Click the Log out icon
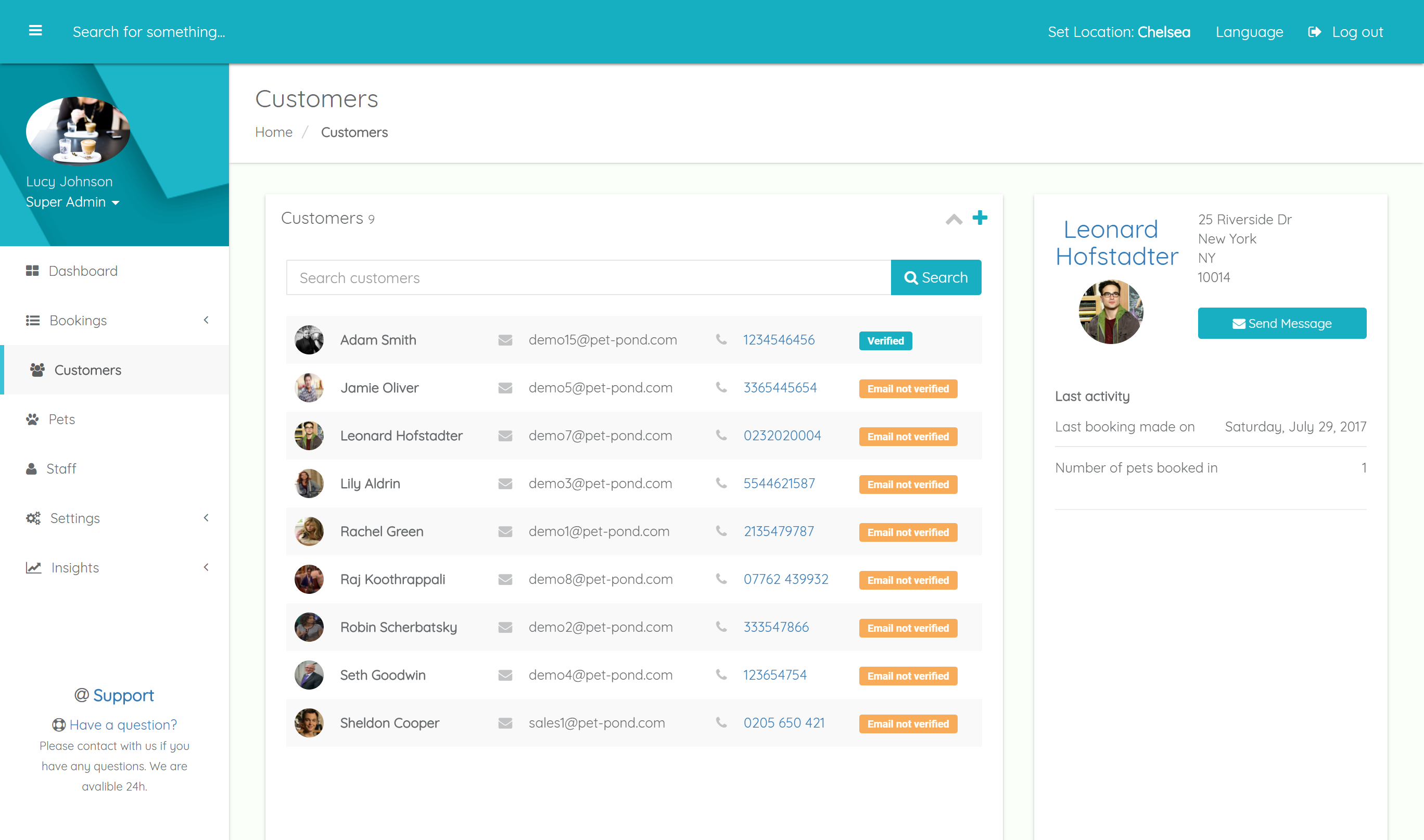The height and width of the screenshot is (840, 1424). pyautogui.click(x=1314, y=32)
